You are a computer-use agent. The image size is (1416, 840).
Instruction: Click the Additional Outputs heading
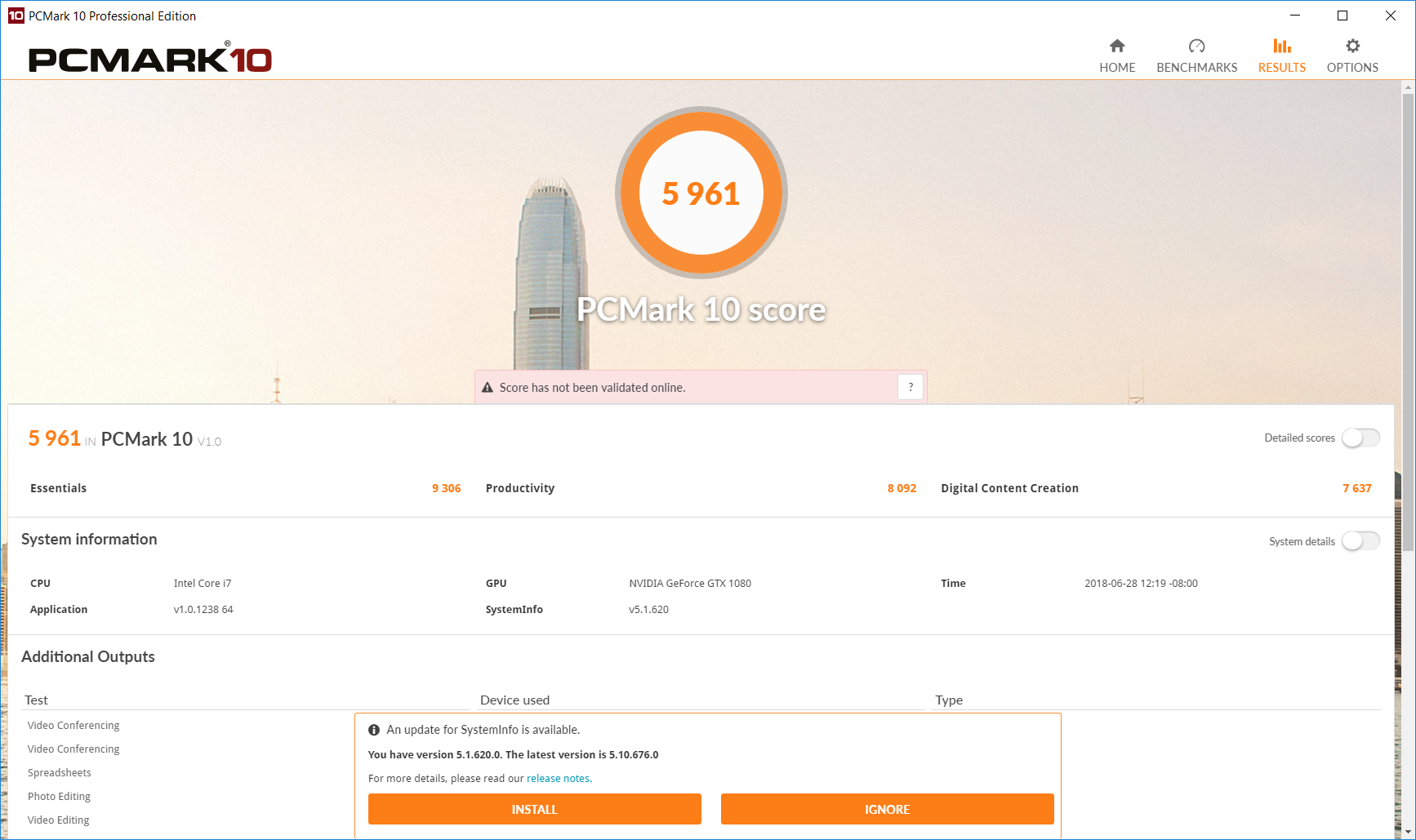[88, 657]
